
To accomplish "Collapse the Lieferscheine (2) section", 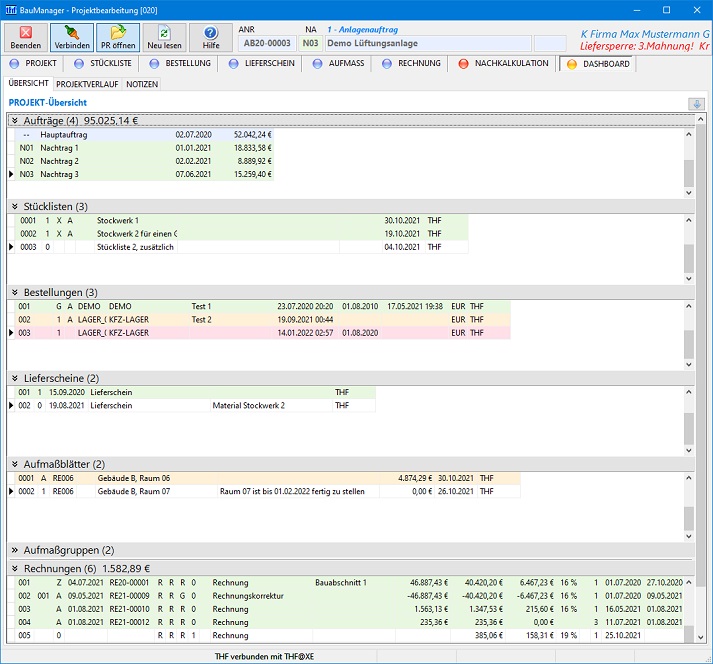I will click(15, 378).
